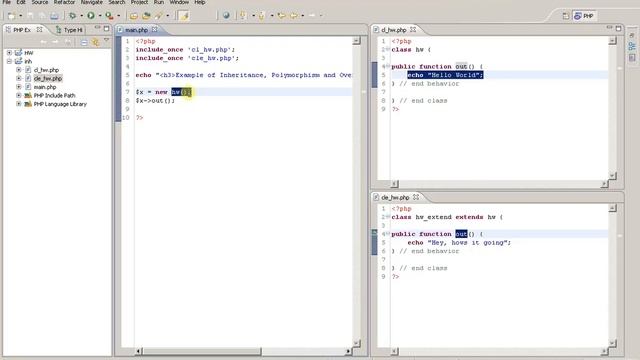Minimize the PHP Explorer panel

97,28
